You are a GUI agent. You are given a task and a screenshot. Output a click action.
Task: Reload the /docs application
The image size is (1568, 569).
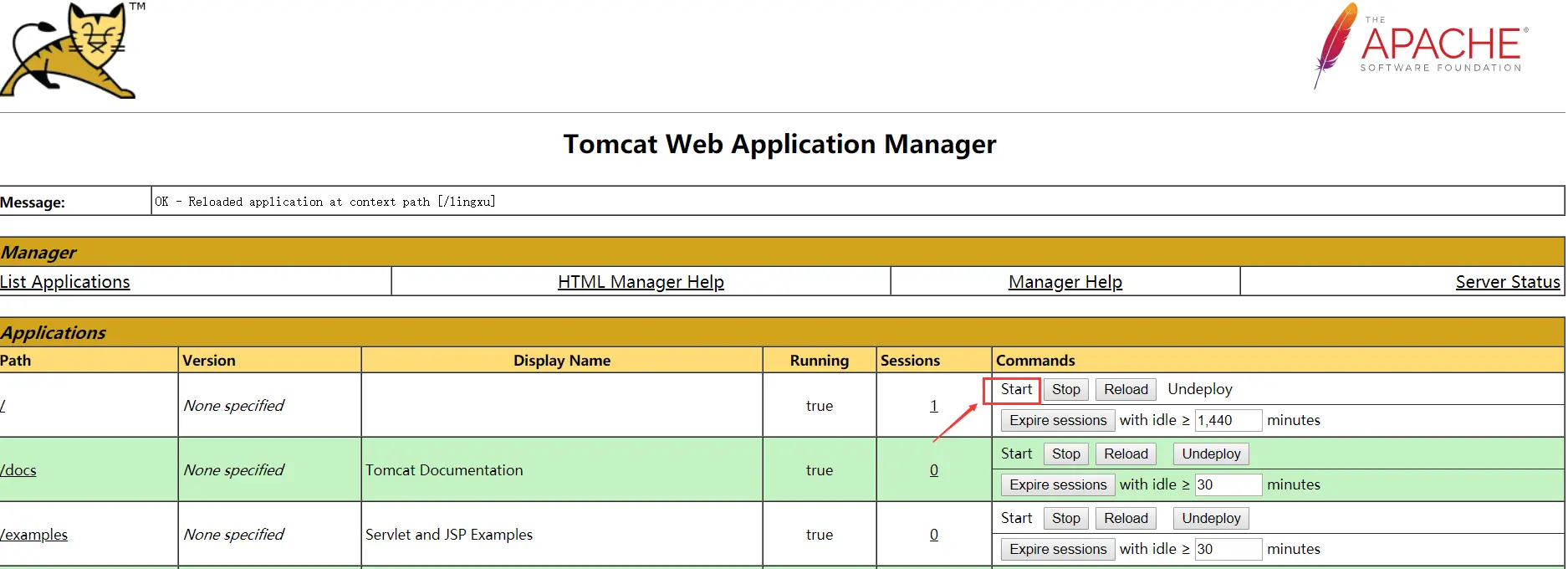(1126, 454)
